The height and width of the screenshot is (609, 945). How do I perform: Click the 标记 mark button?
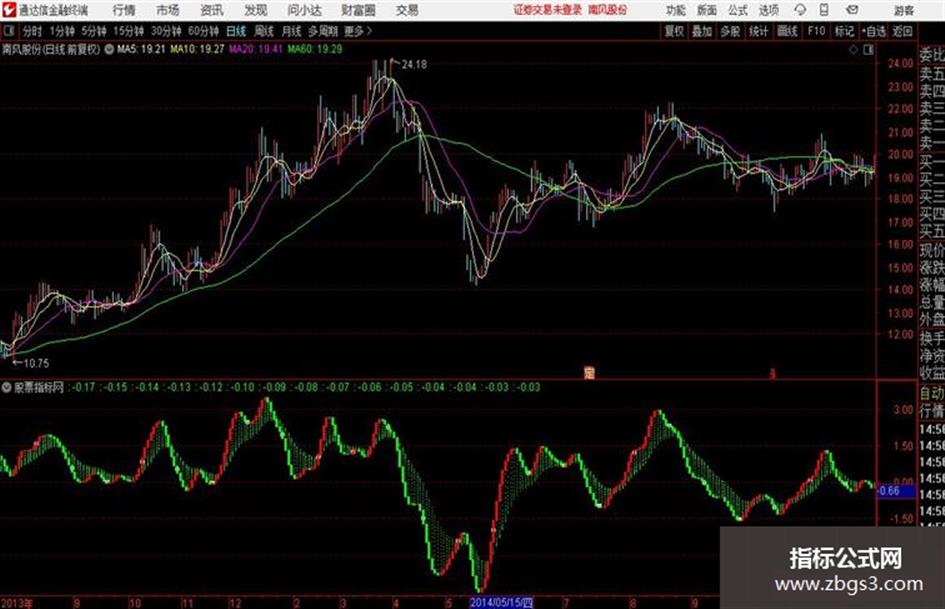coord(844,31)
